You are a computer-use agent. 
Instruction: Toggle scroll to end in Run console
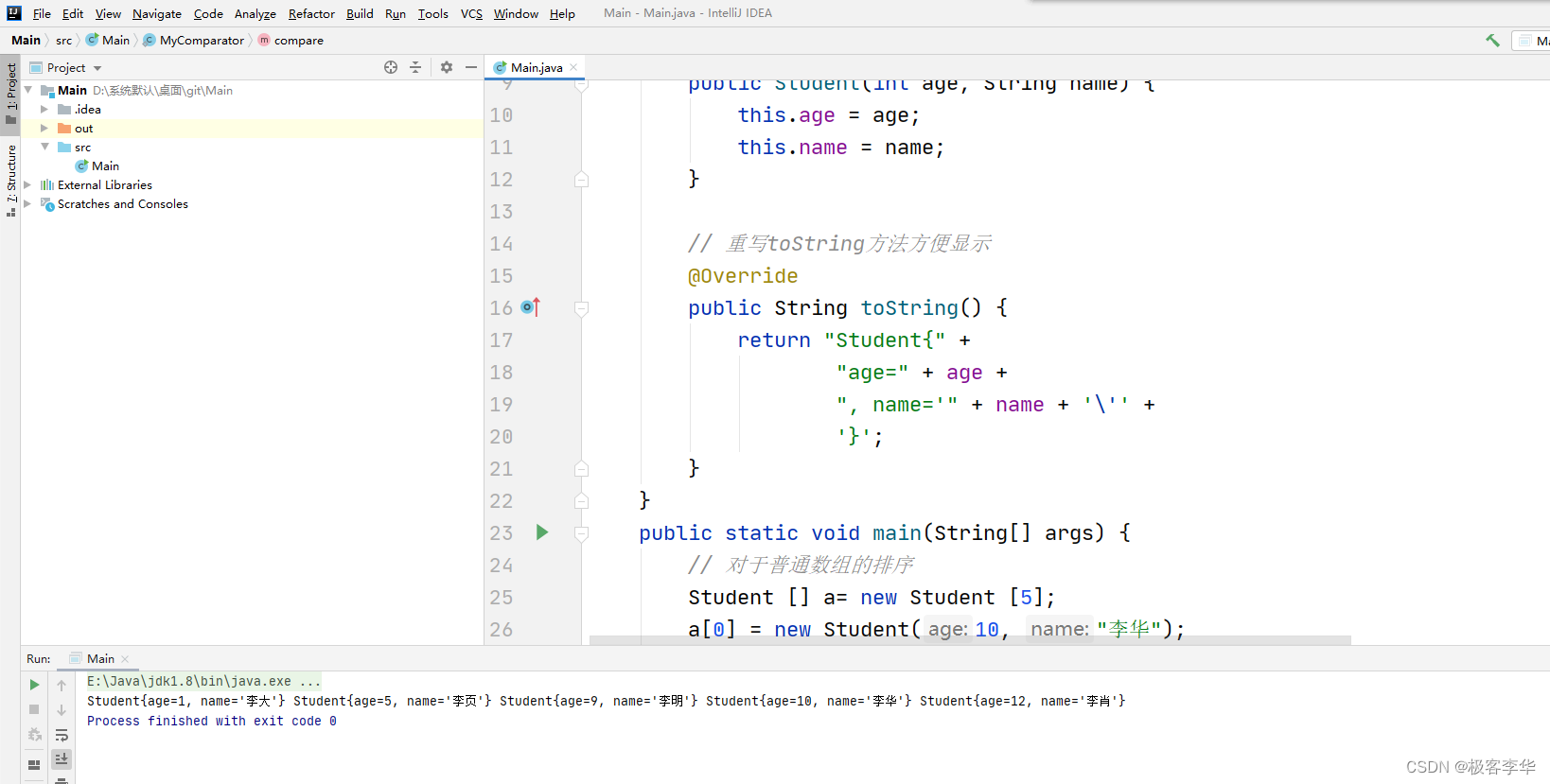click(62, 758)
